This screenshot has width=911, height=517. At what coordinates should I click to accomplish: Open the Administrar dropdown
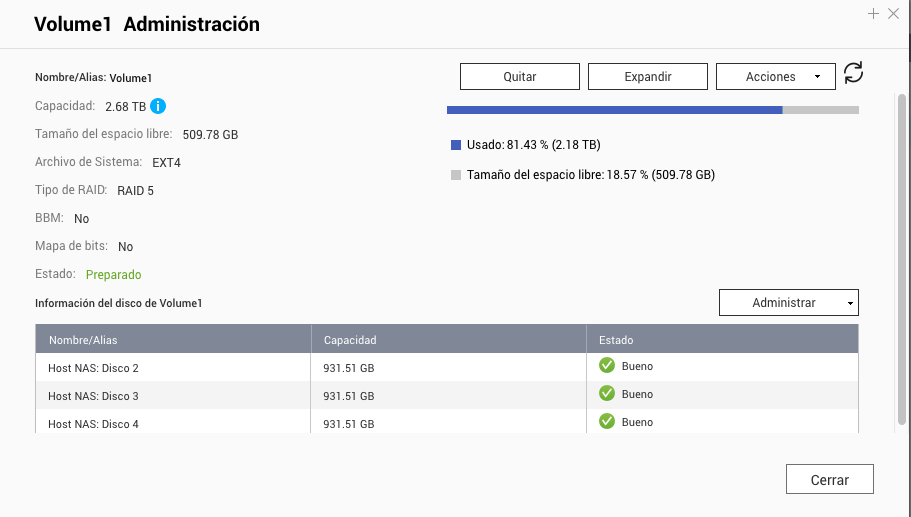(788, 303)
